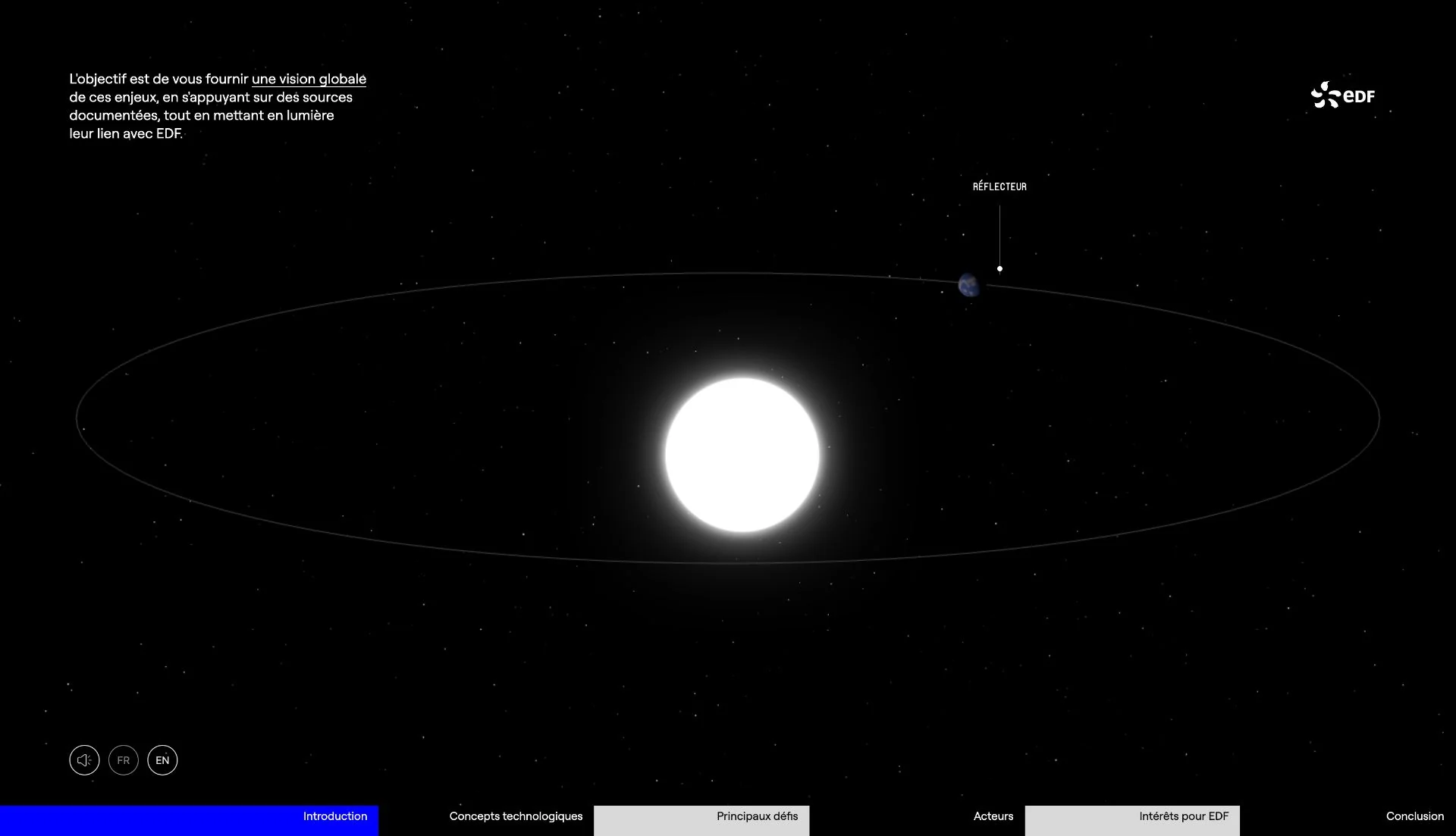Image resolution: width=1456 pixels, height=836 pixels.
Task: Click the RÉFLECTEUR text label
Action: point(999,186)
